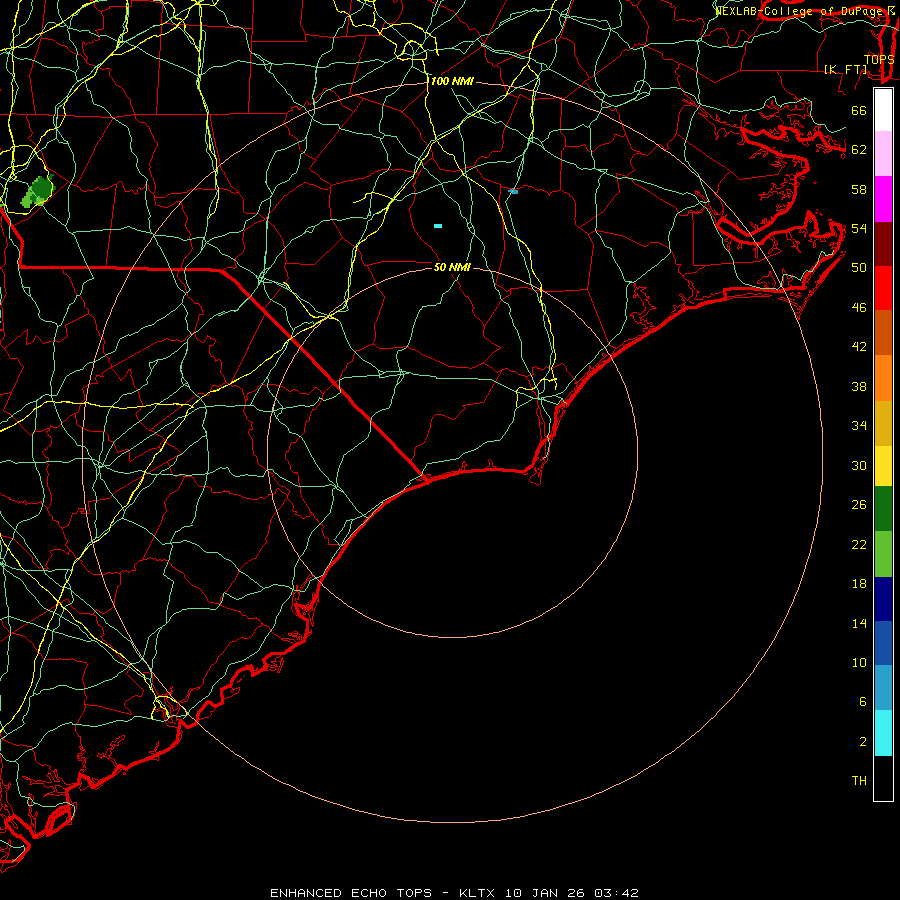The width and height of the screenshot is (900, 900).
Task: Click the dark orange swatch between 46 and 42
Action: (x=883, y=333)
